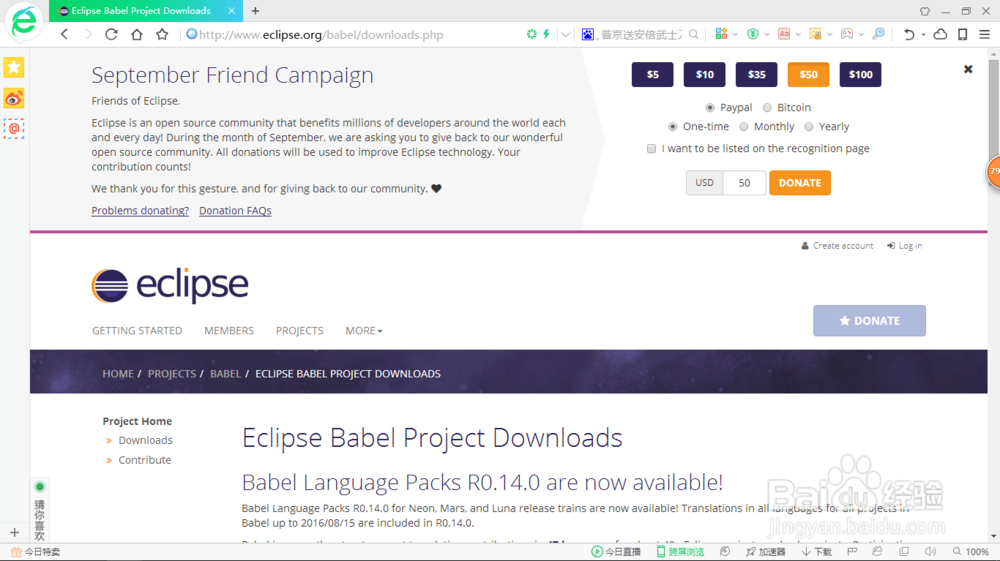Click the 100% zoom level control

[x=971, y=551]
